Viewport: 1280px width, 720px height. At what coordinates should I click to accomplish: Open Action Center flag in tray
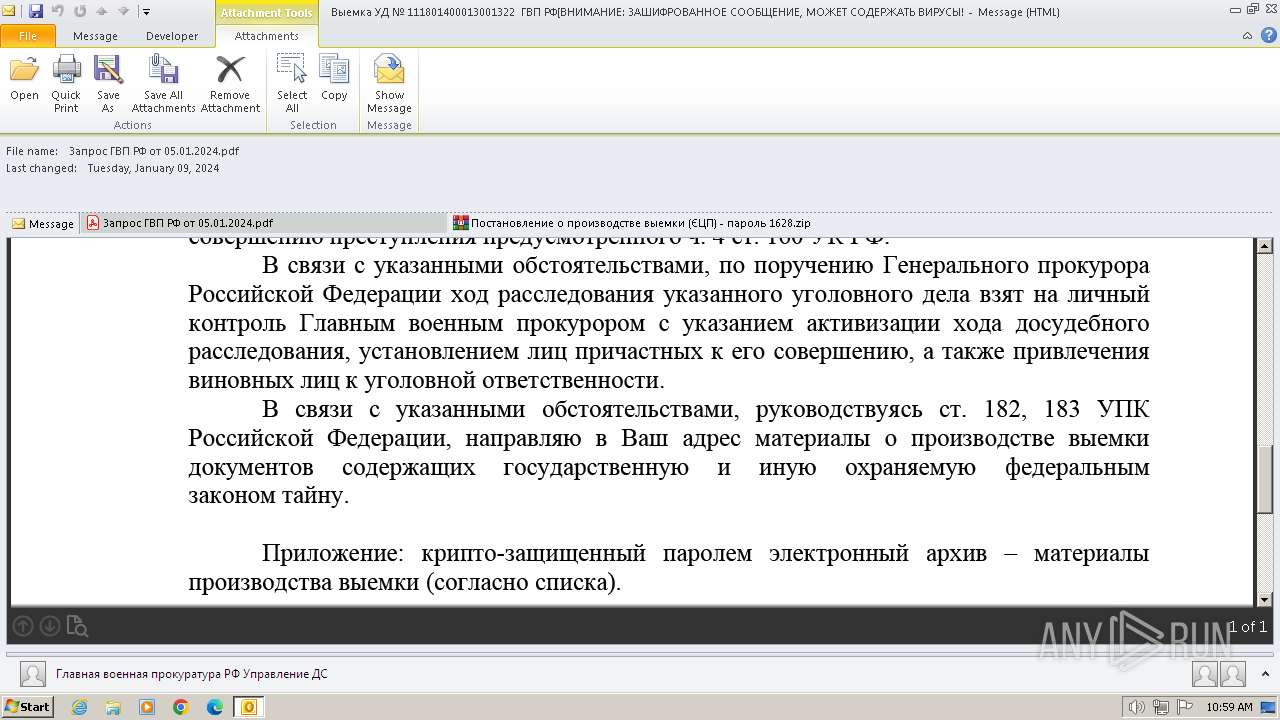[x=1185, y=707]
